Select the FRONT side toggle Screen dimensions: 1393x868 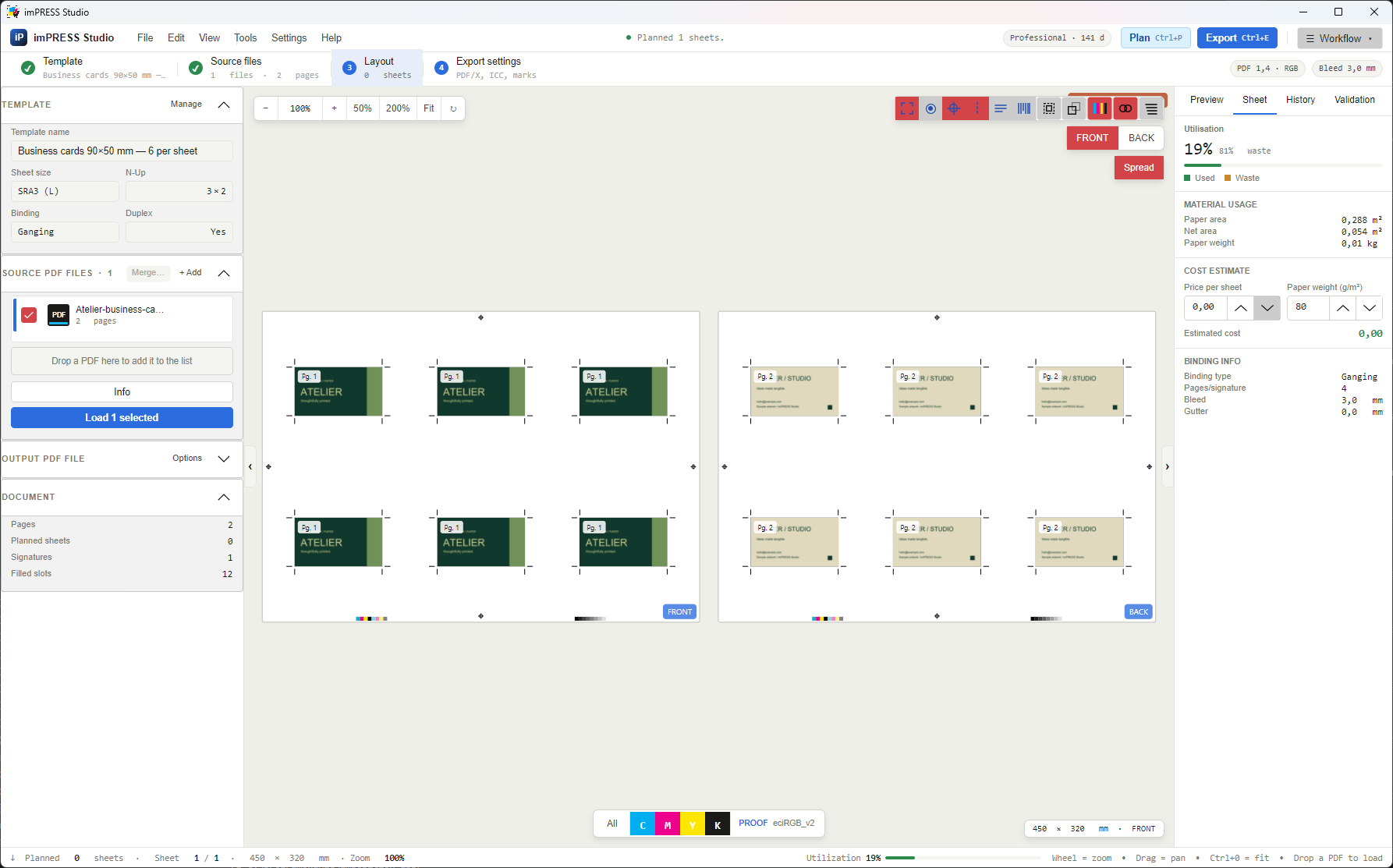click(1092, 138)
